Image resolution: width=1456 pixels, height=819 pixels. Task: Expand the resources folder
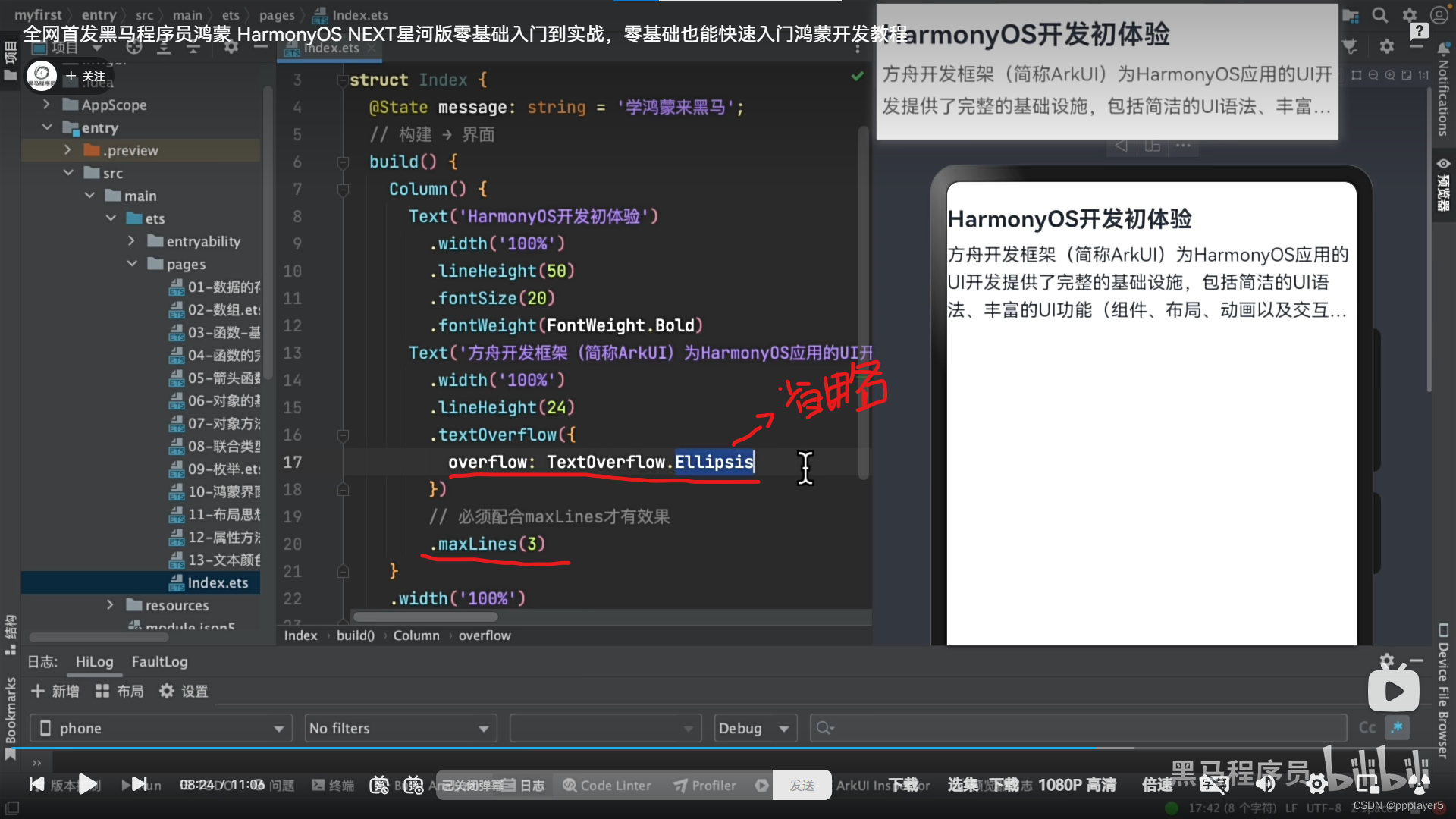click(x=111, y=605)
